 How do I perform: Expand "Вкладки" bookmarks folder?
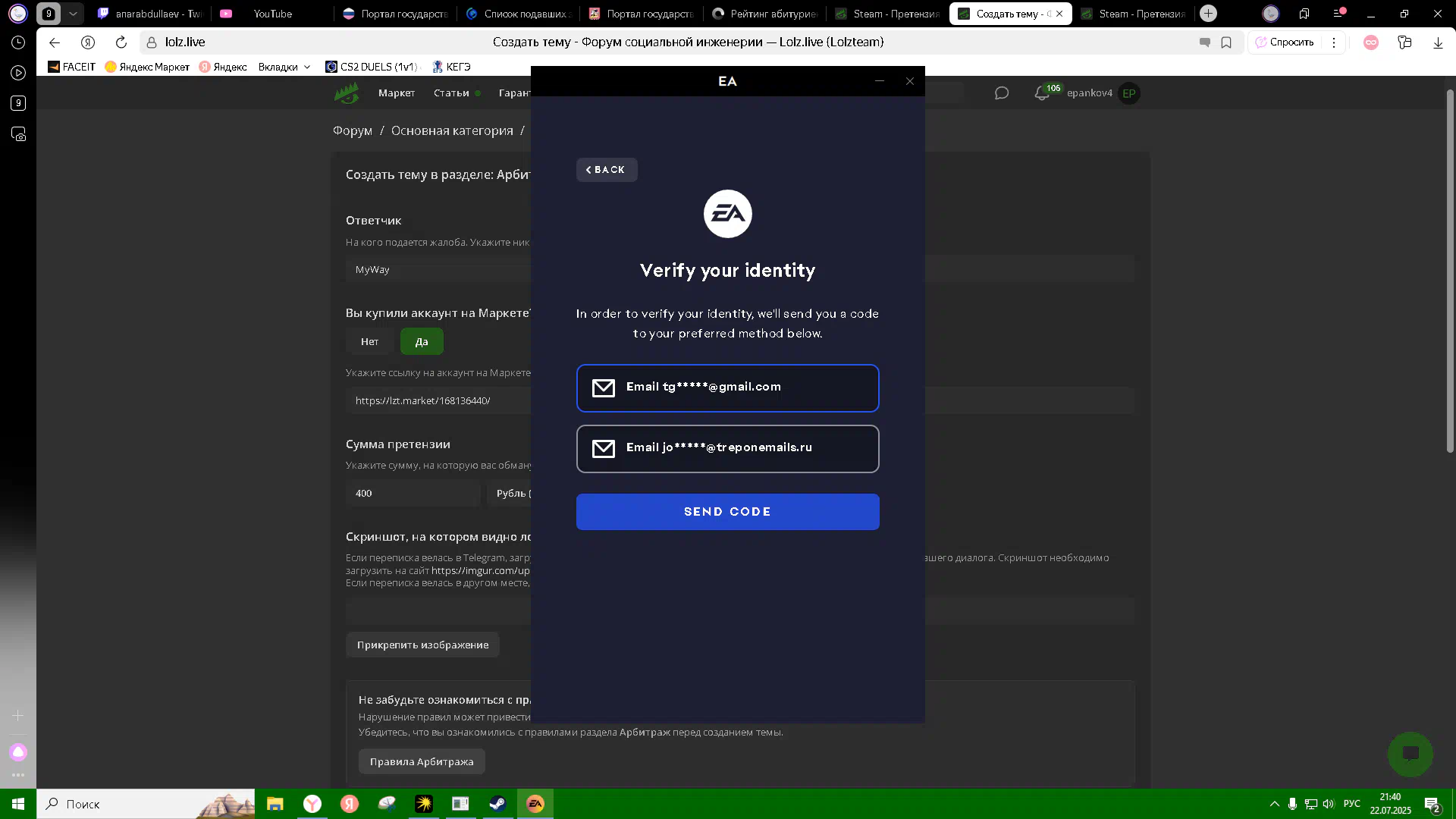pos(284,67)
